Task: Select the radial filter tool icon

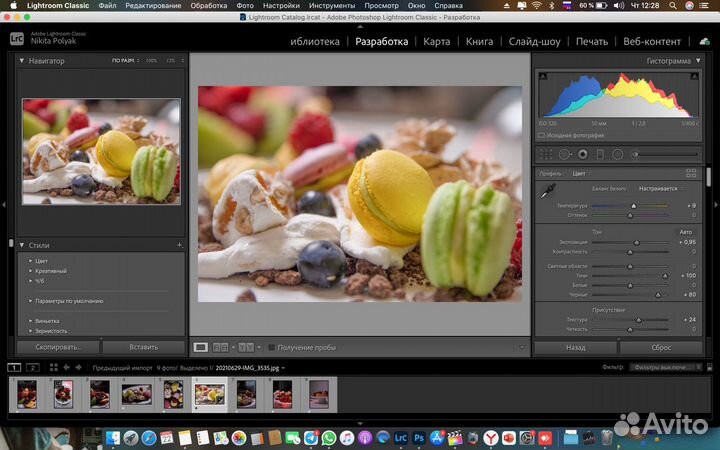Action: click(618, 155)
